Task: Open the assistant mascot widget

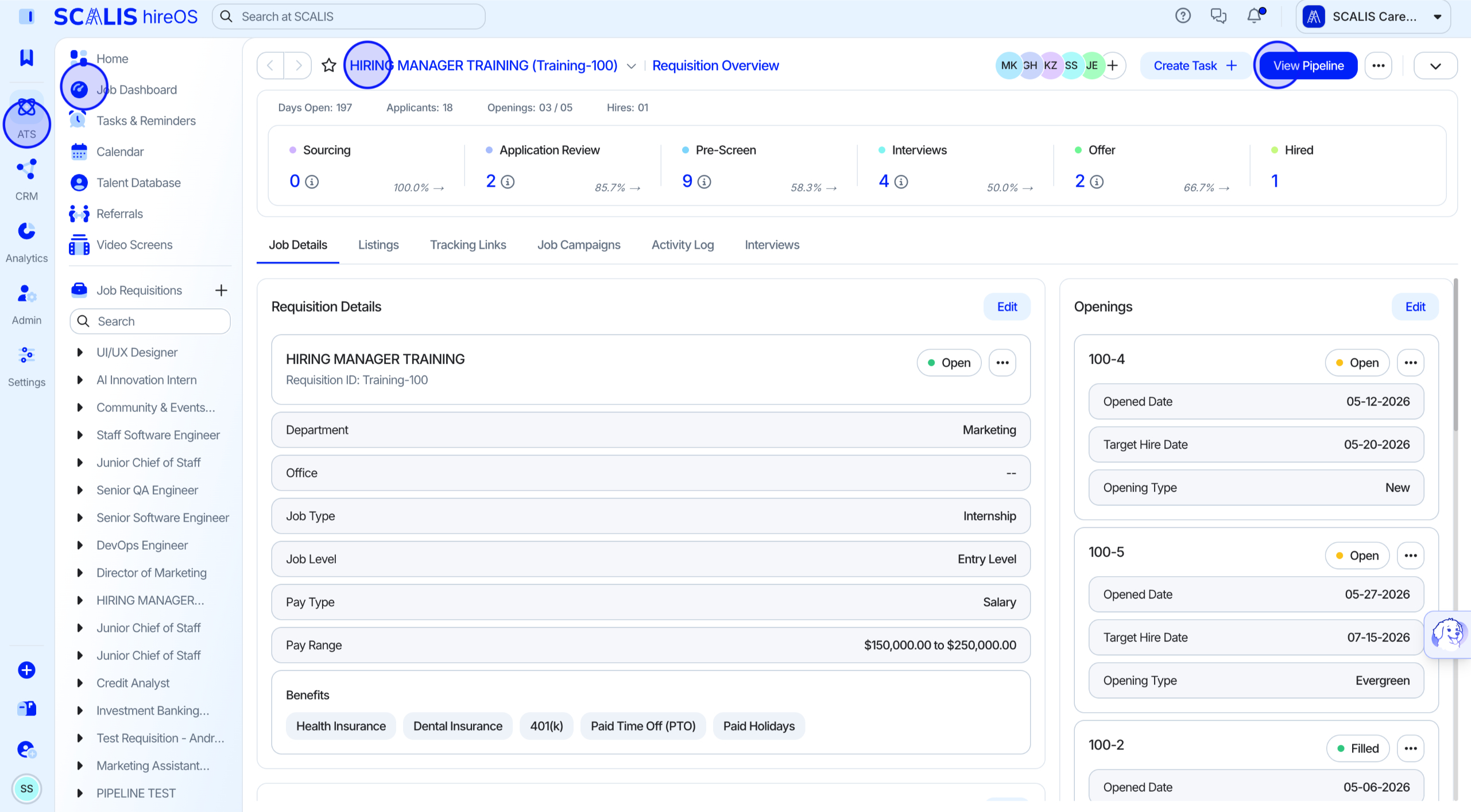Action: coord(1447,634)
